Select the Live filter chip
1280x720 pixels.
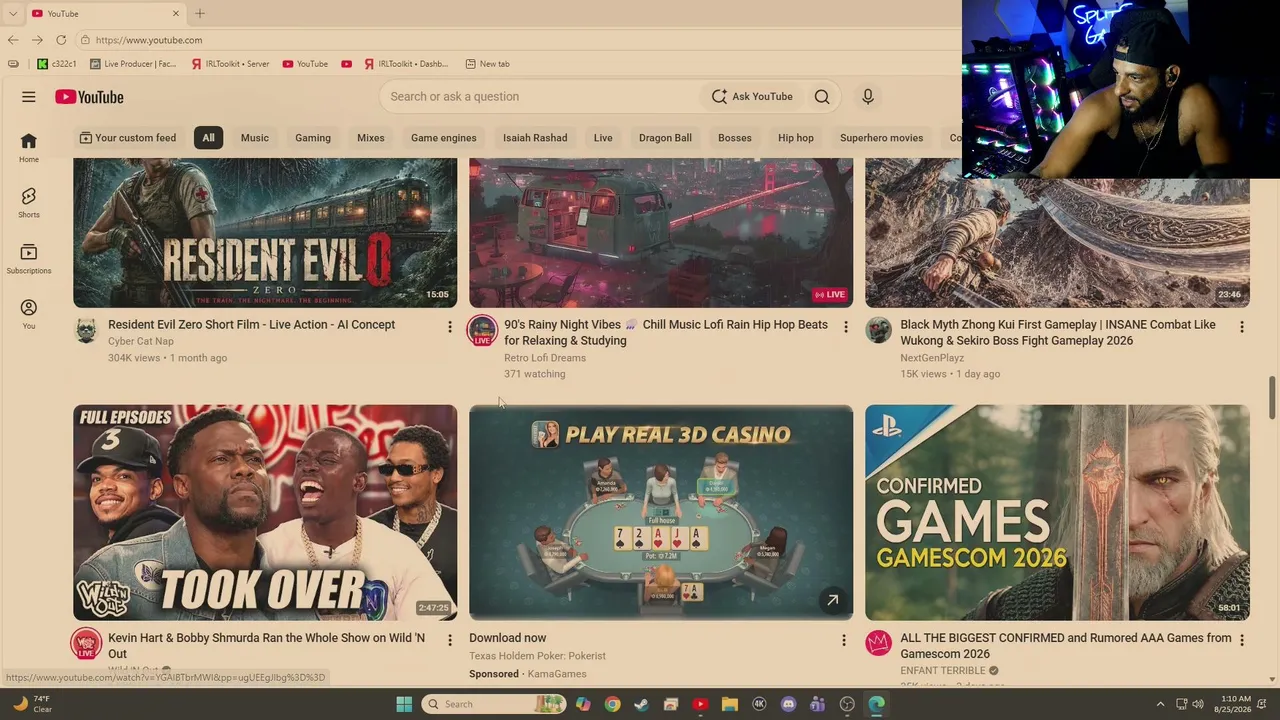[603, 138]
